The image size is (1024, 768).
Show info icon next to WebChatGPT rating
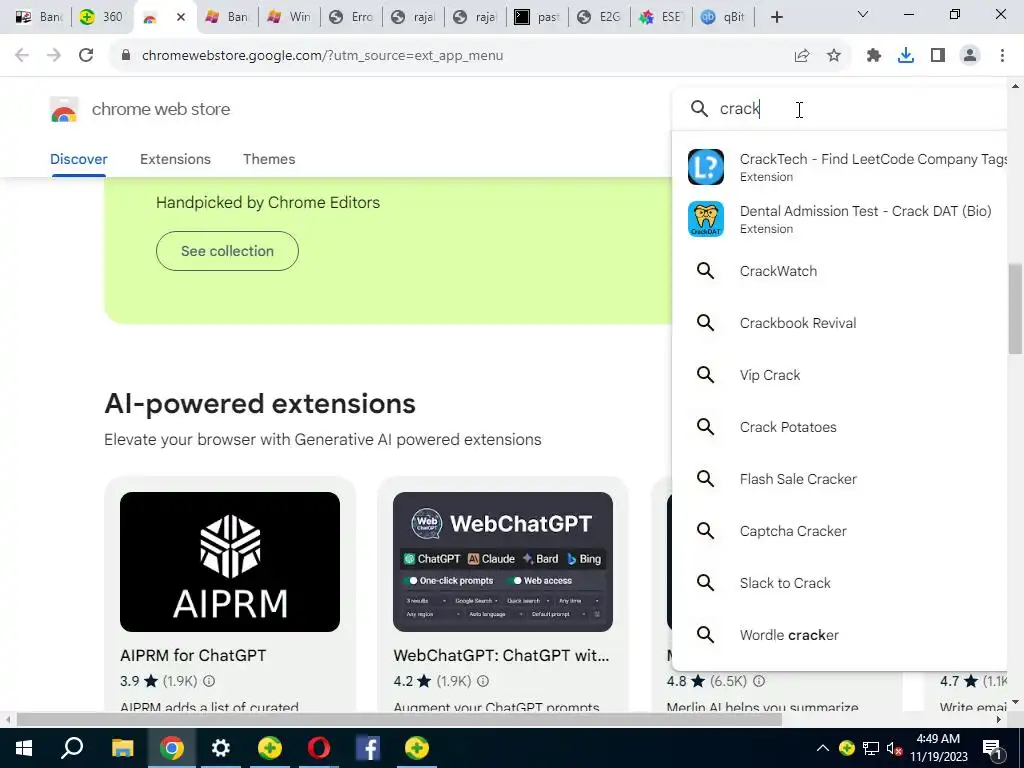(x=483, y=681)
